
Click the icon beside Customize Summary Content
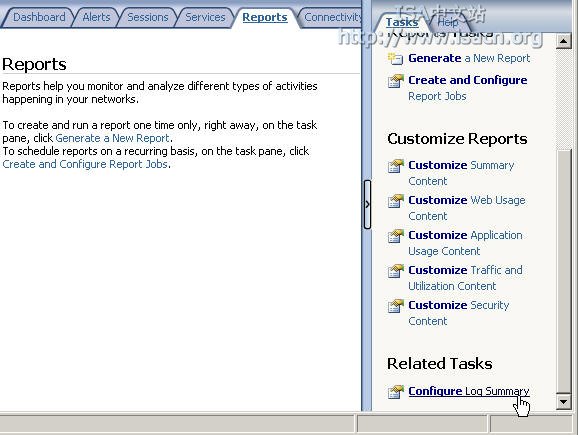pyautogui.click(x=396, y=166)
